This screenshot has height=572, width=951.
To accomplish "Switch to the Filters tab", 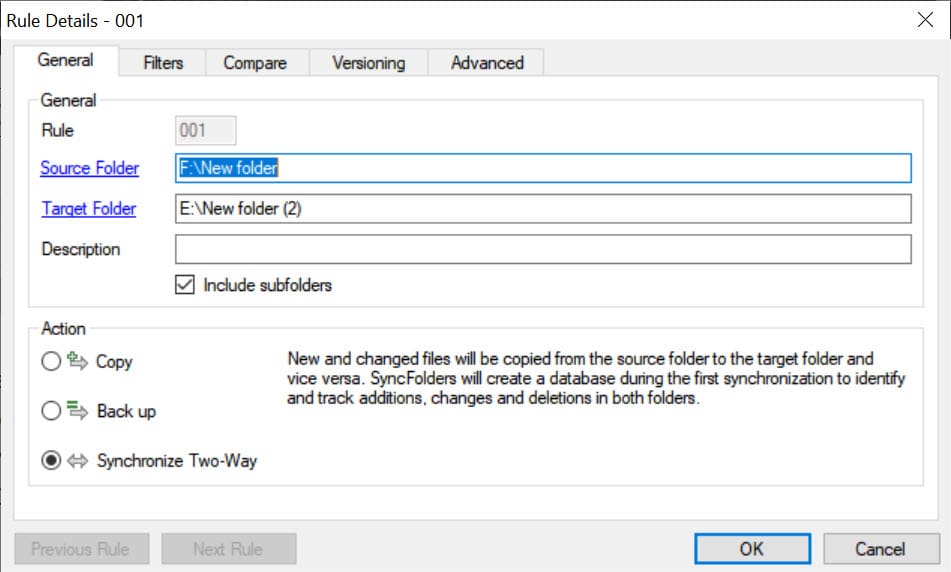I will pos(163,63).
